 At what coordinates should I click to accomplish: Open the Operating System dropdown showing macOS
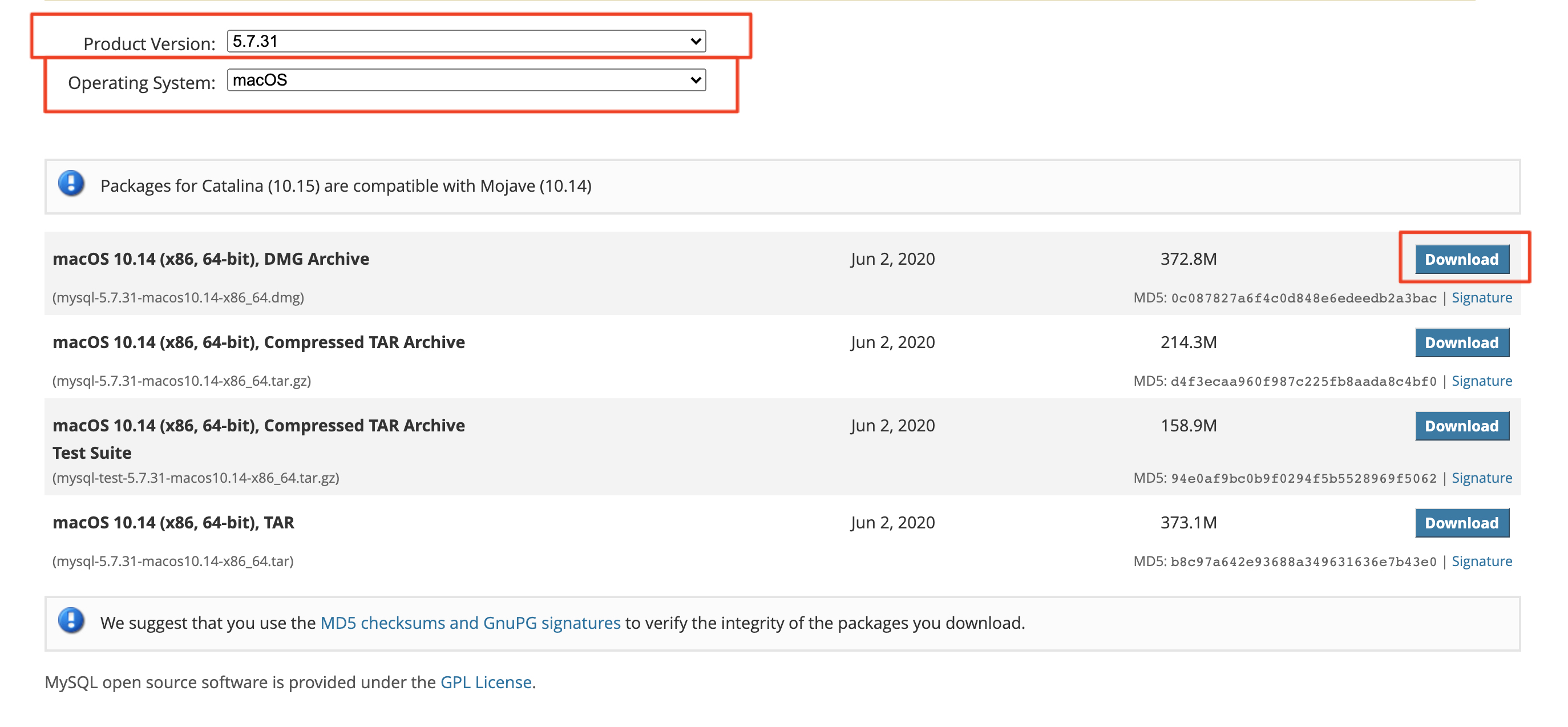(x=466, y=80)
